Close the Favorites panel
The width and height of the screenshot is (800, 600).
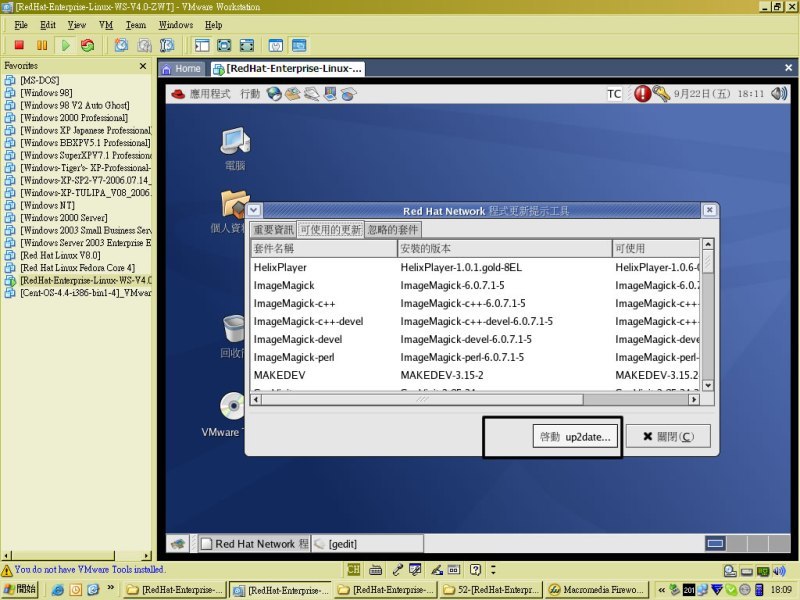click(x=143, y=66)
